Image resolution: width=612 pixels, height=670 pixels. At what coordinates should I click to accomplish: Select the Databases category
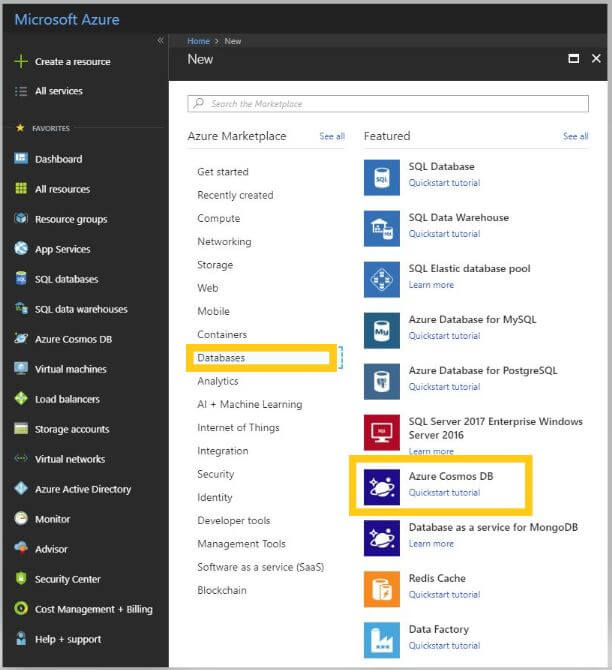(221, 358)
